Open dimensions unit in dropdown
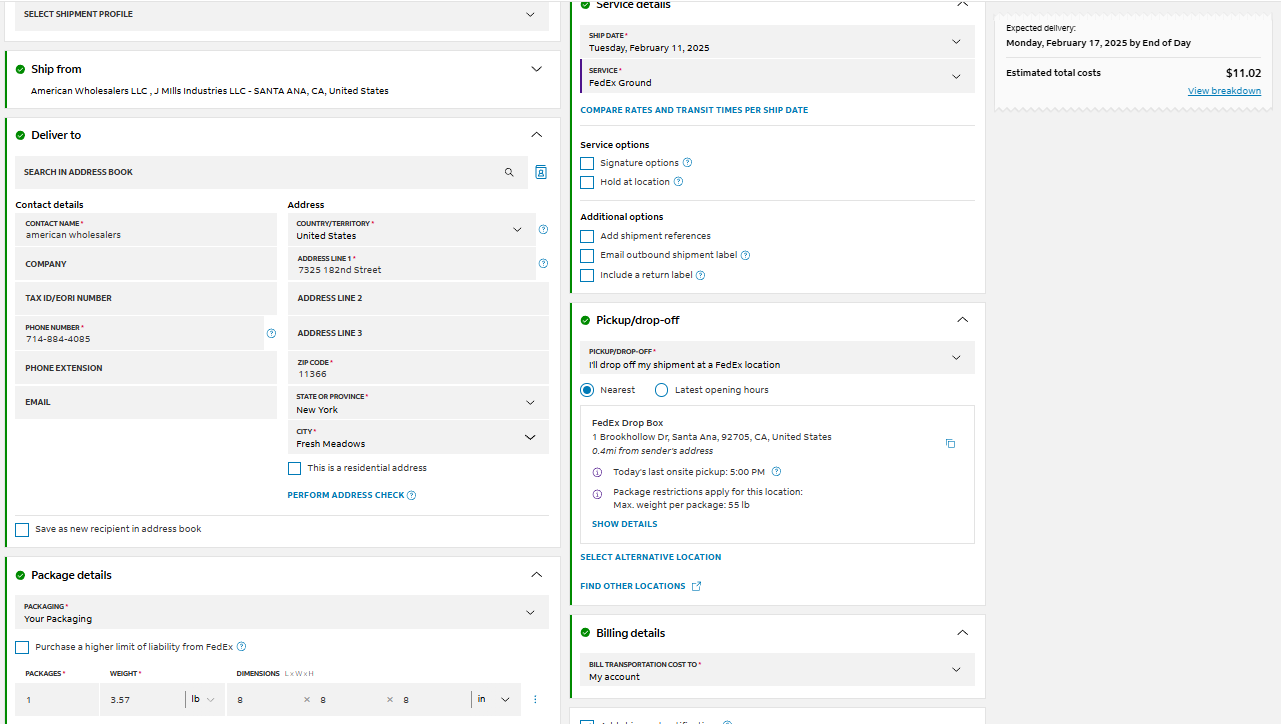Image resolution: width=1281 pixels, height=724 pixels. (x=494, y=699)
